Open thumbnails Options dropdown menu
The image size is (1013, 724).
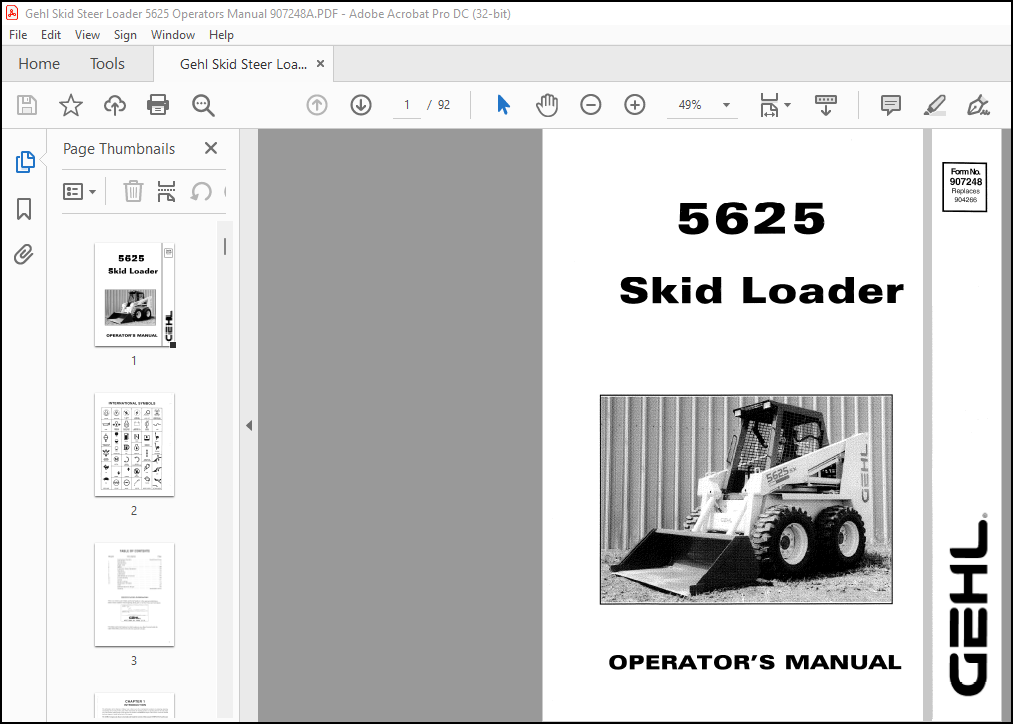79,191
